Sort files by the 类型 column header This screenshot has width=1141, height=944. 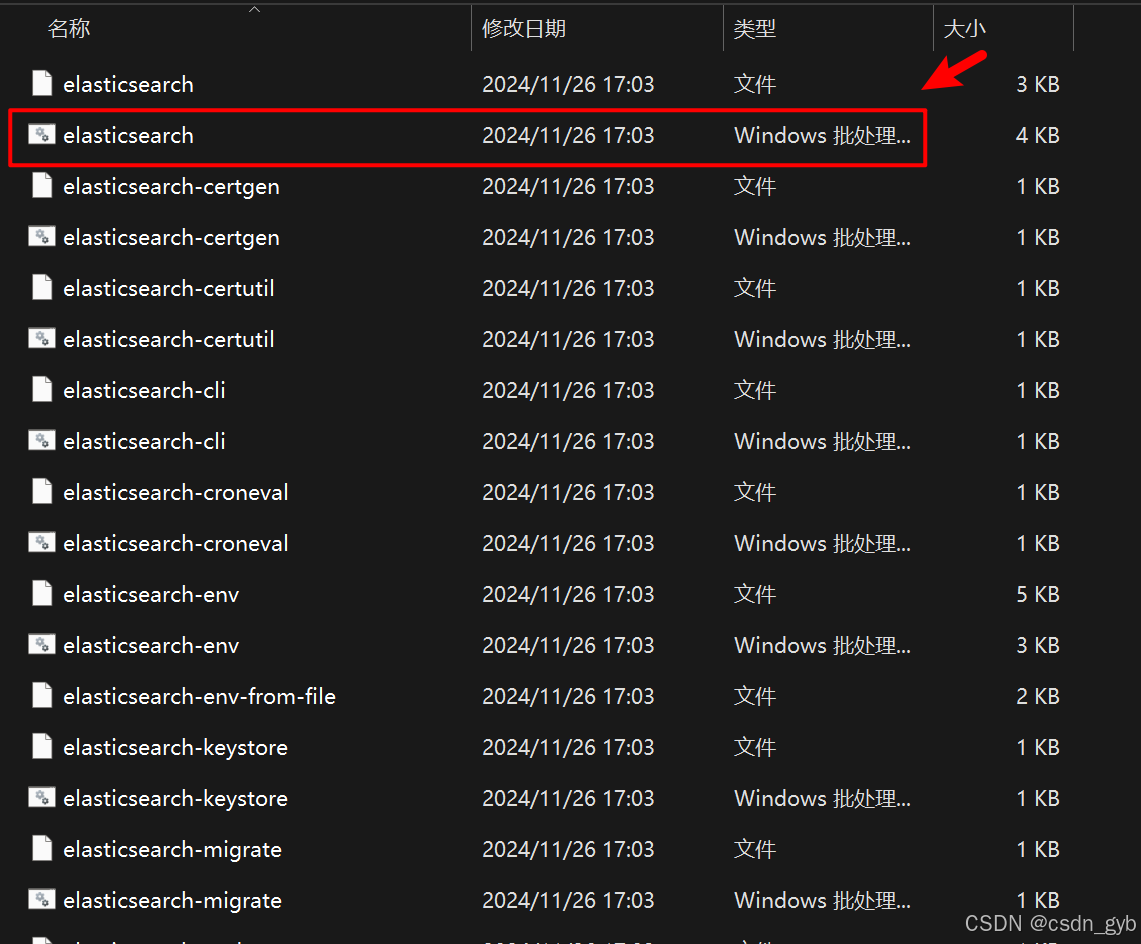(x=755, y=28)
